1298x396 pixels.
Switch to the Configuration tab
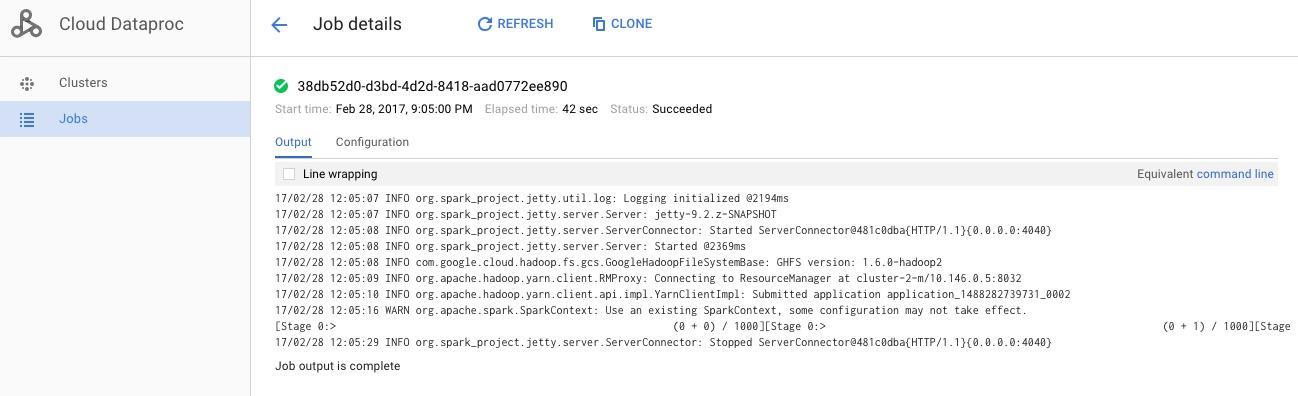coord(372,142)
